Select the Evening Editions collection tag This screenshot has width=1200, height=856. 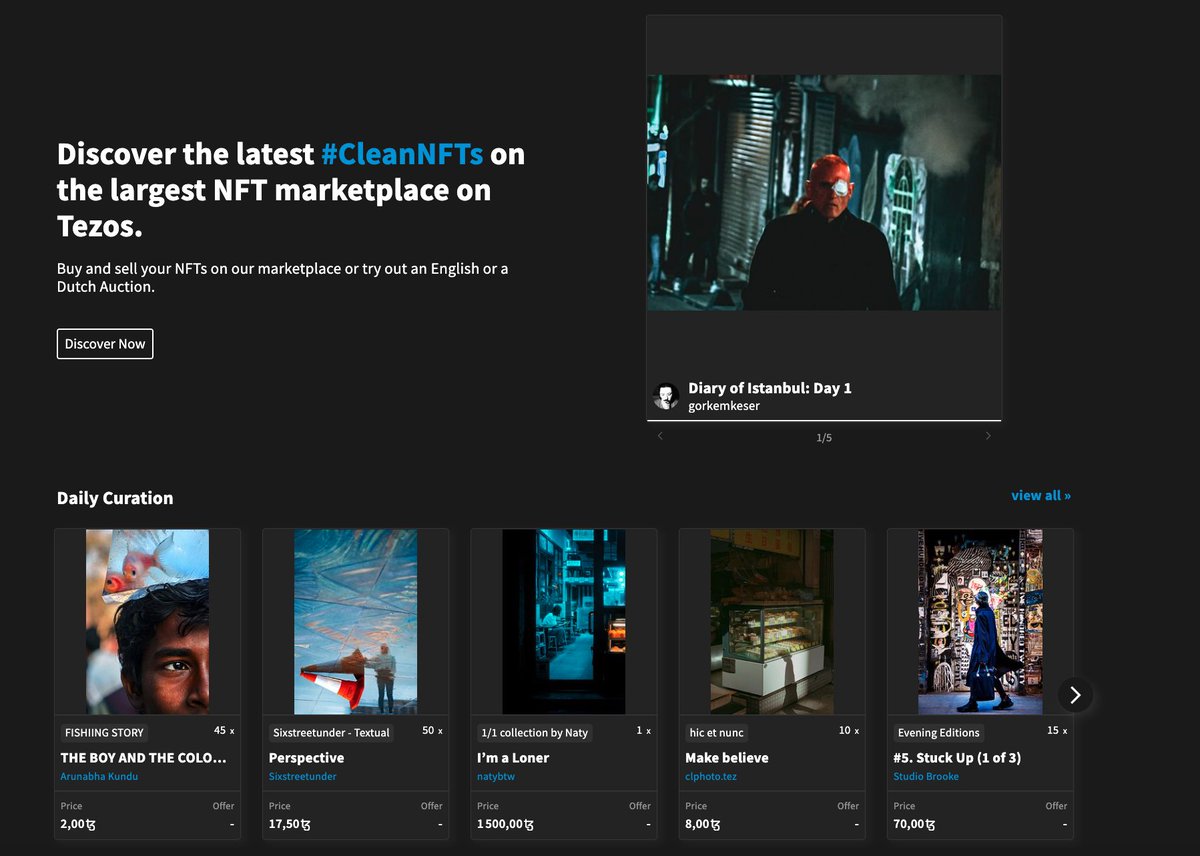(938, 733)
